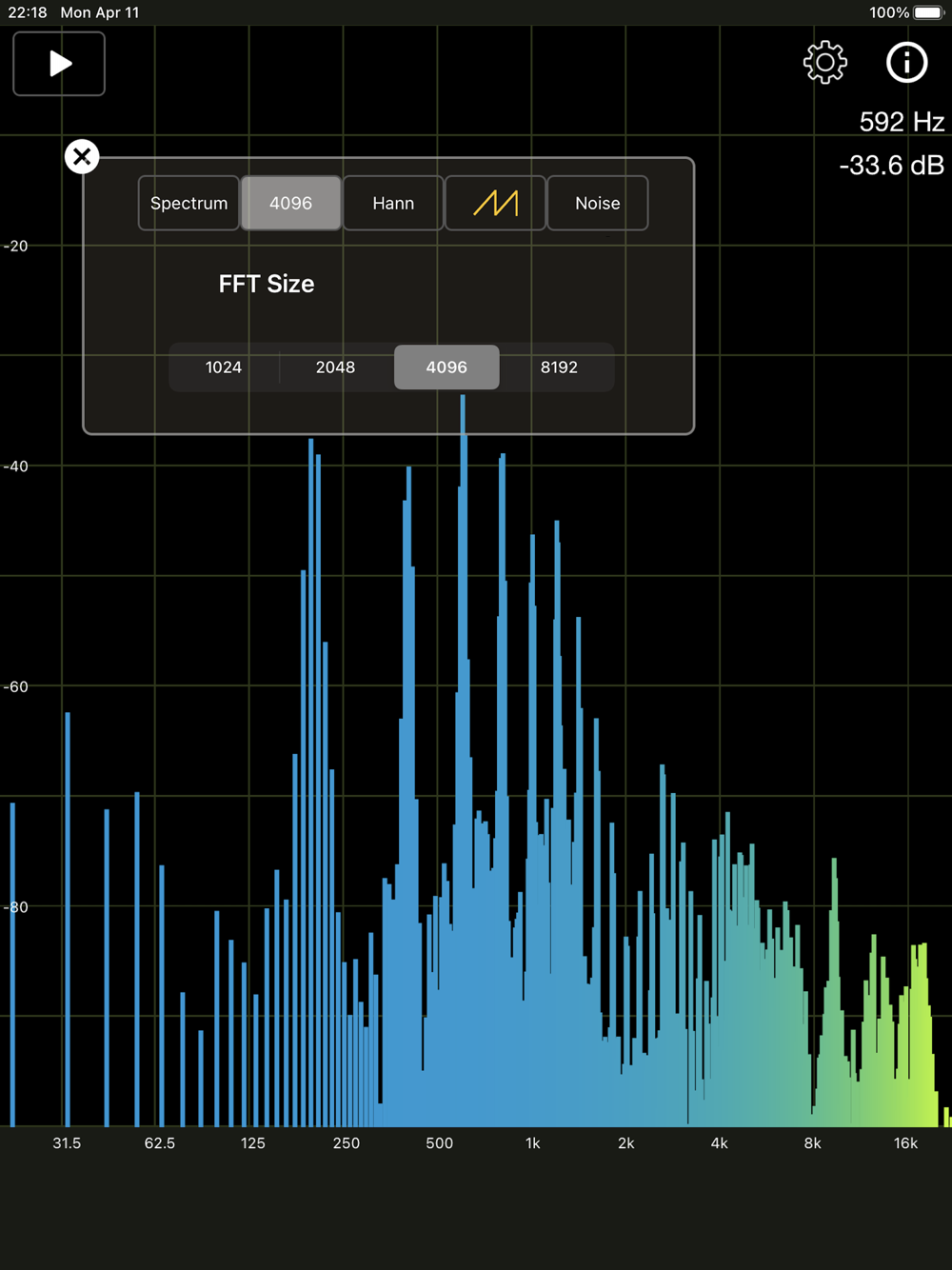Select the yellow sawtooth waveform tab

(496, 203)
